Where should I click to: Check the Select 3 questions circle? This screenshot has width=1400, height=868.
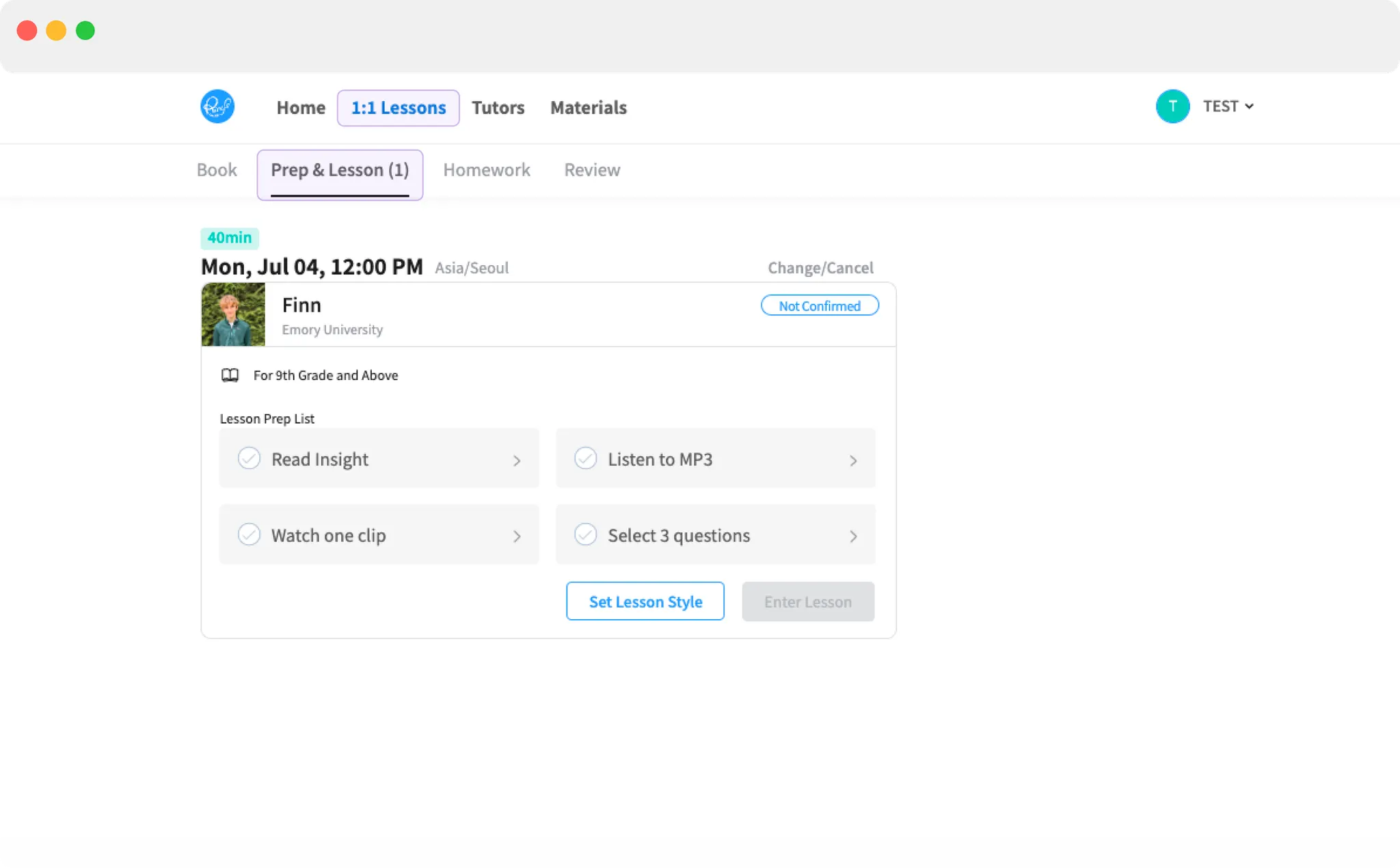pyautogui.click(x=585, y=534)
